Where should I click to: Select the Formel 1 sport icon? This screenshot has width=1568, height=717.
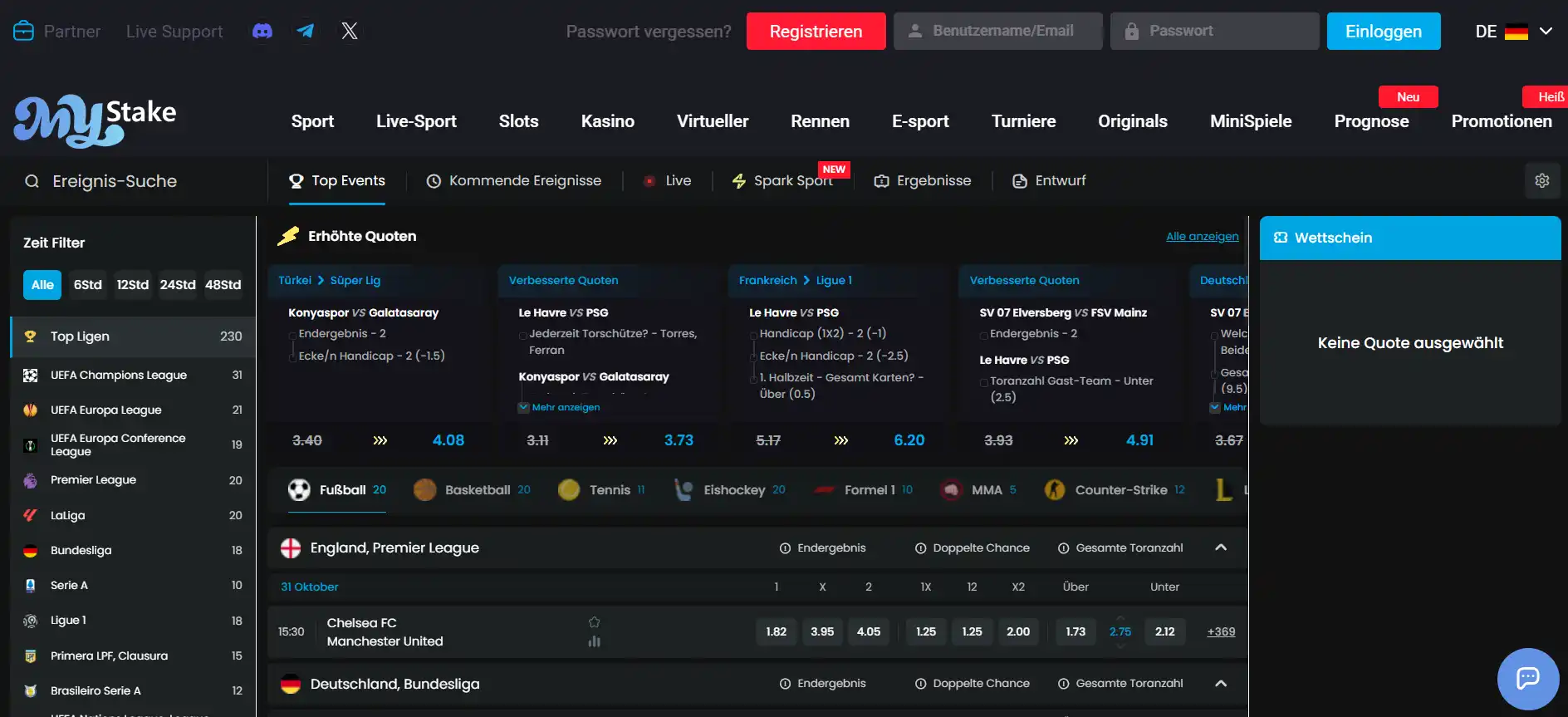[825, 490]
